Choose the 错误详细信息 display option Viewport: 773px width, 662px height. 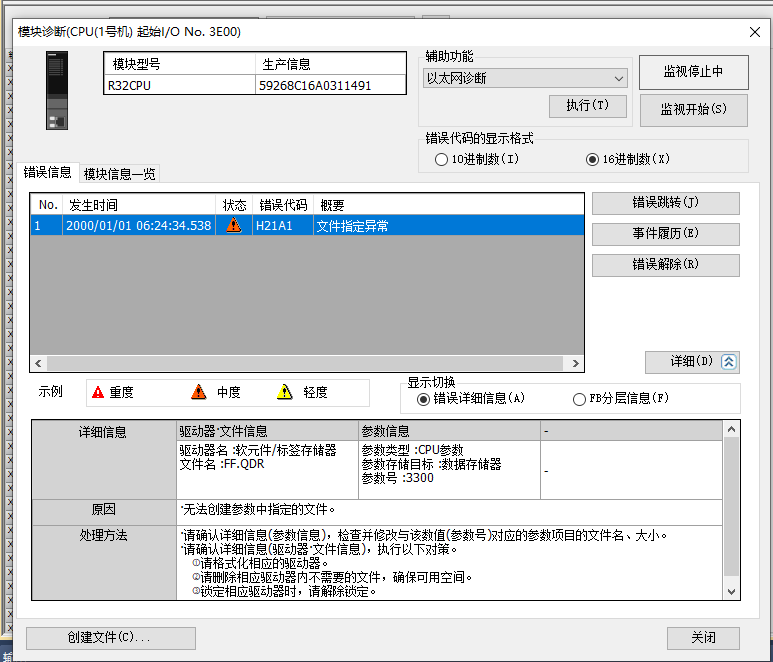pos(424,399)
